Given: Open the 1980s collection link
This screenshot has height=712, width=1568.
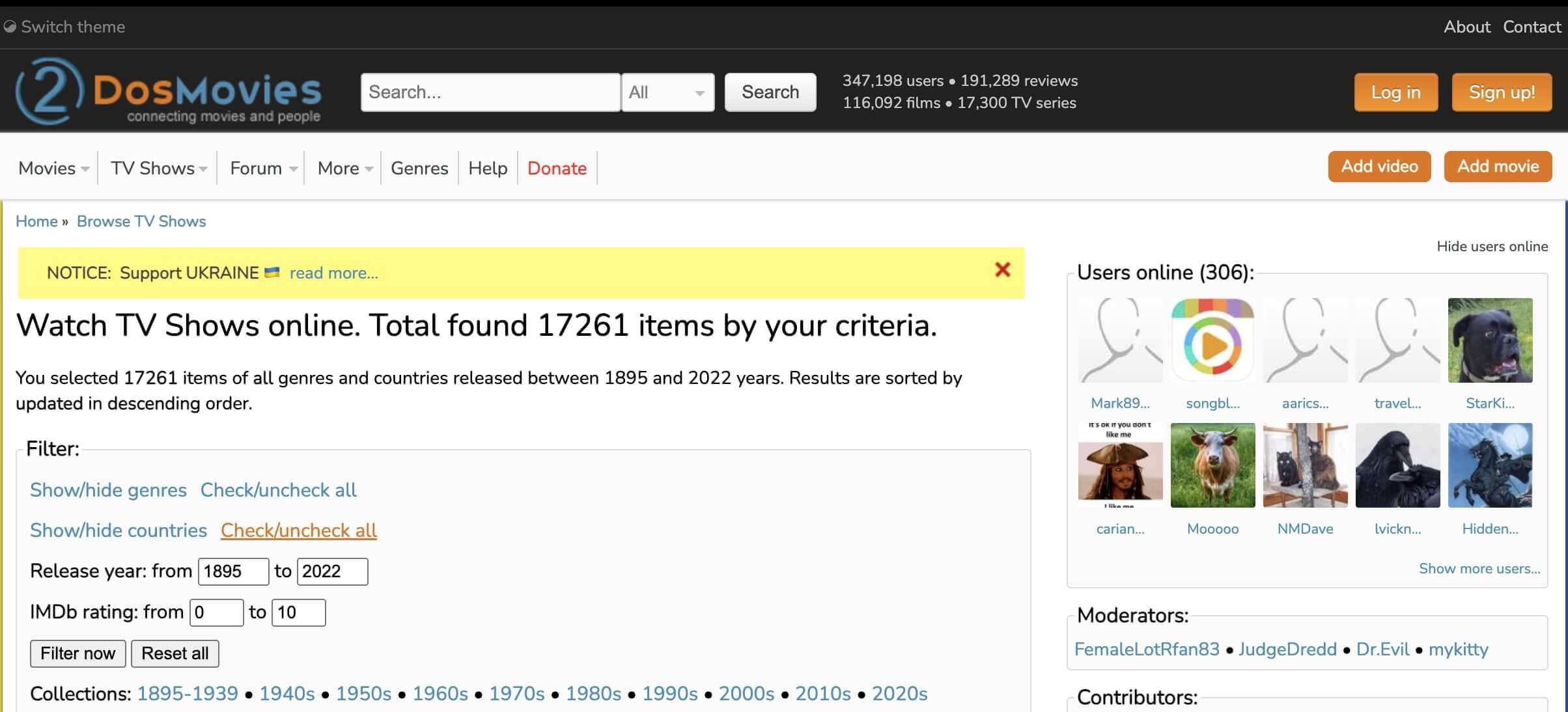Looking at the screenshot, I should coord(593,694).
